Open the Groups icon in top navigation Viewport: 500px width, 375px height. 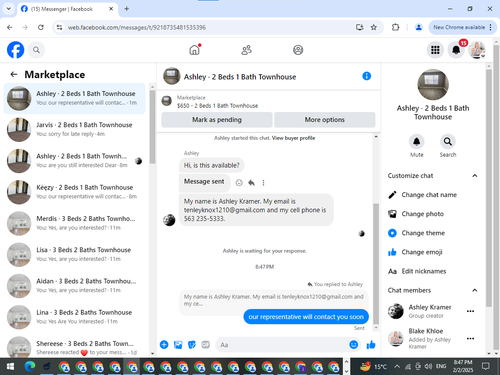tap(298, 50)
